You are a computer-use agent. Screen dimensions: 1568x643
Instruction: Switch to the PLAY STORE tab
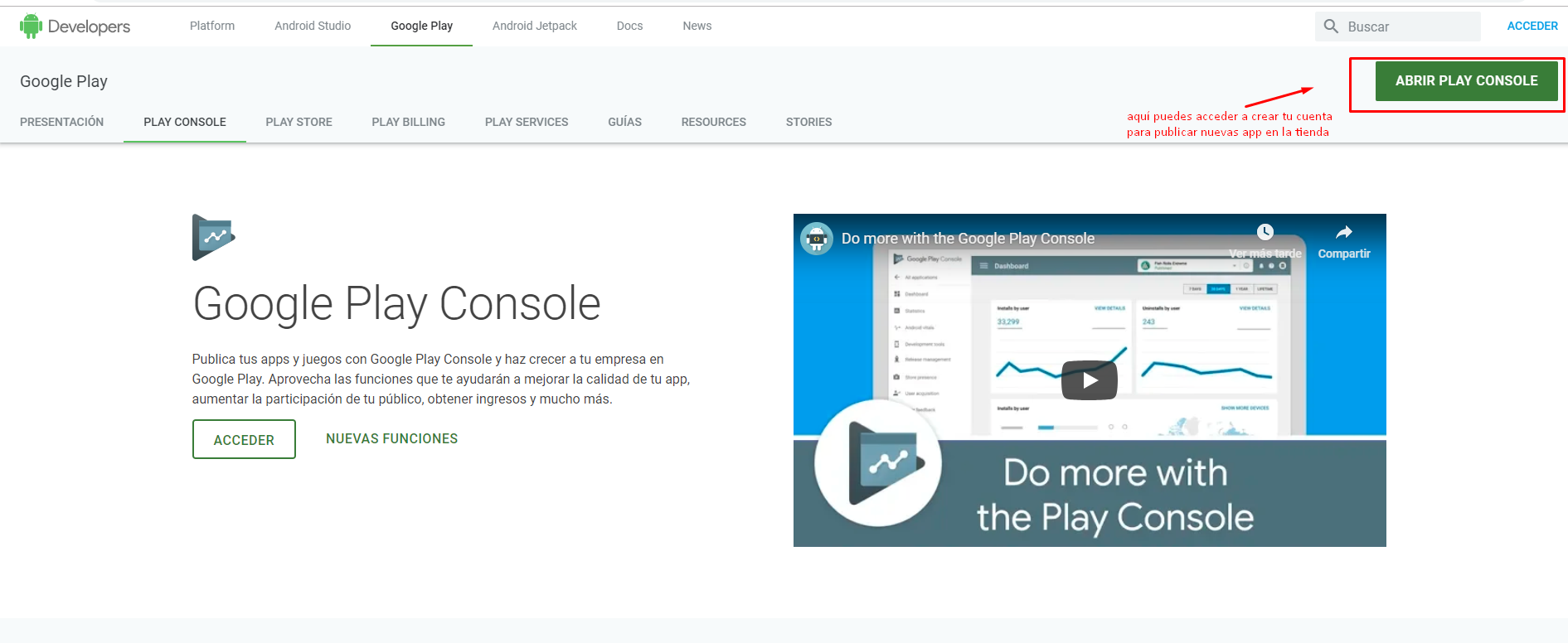[299, 122]
